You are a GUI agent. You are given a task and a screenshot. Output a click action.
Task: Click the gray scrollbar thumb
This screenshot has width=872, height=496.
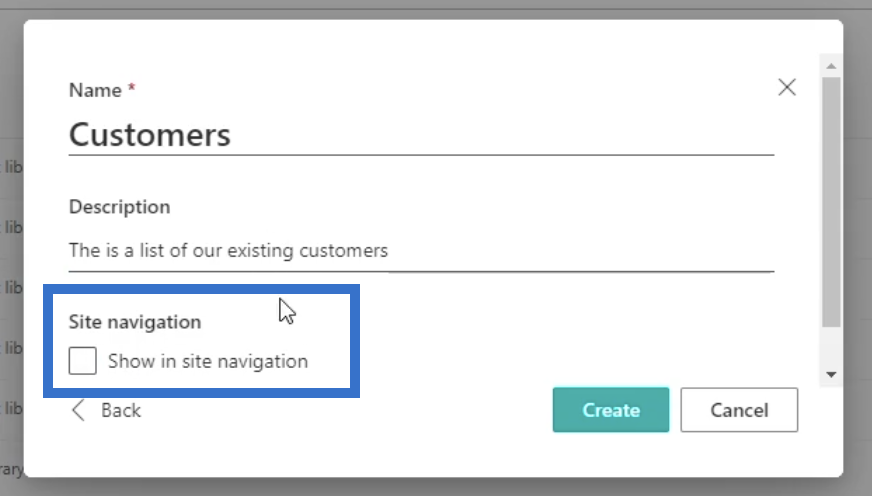point(831,202)
